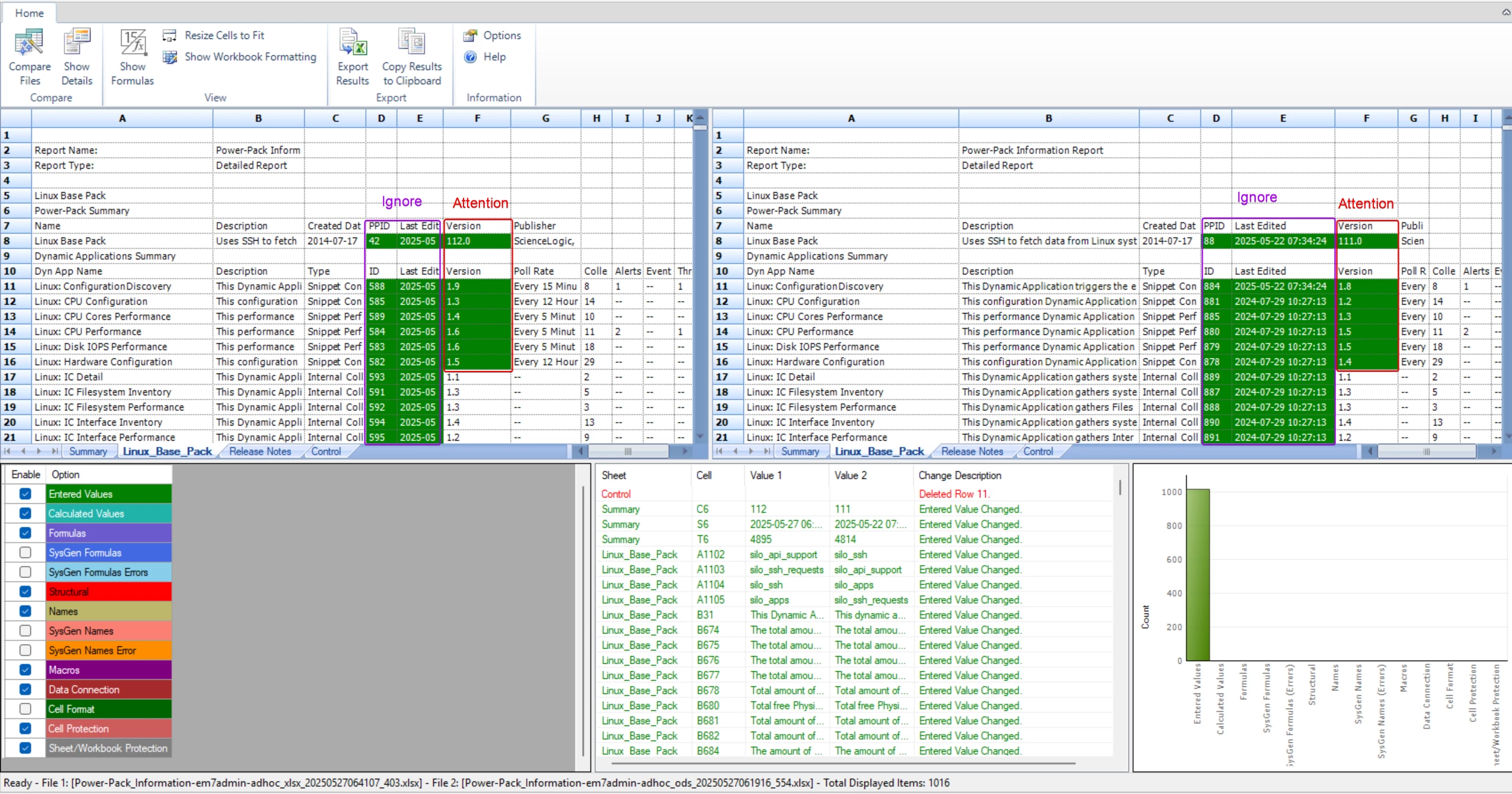Switch to Release Notes tab in left pane
The width and height of the screenshot is (1512, 794).
pos(260,452)
